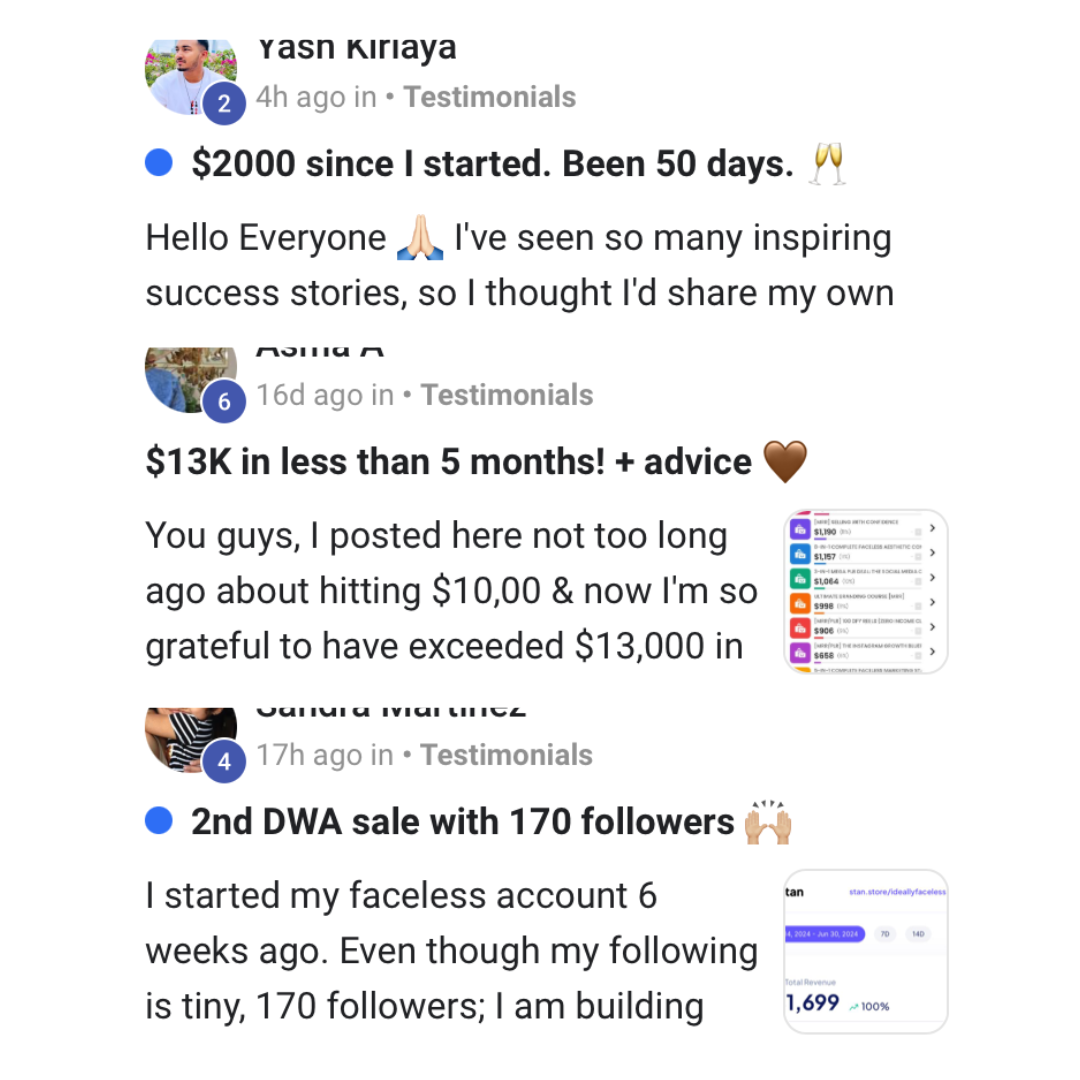This screenshot has height=1080, width=1080.
Task: Select the 7D range pill in the revenue screenshot
Action: coord(884,934)
